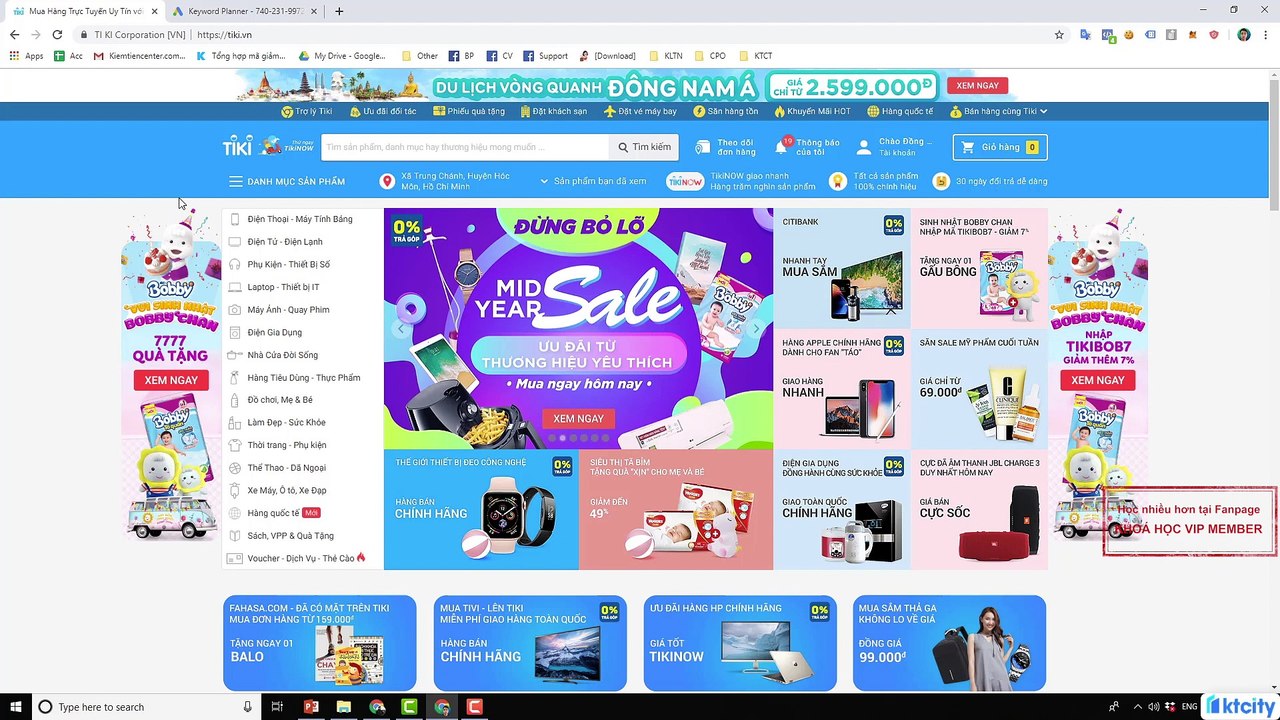1280x720 pixels.
Task: Open the Chrome three-dot menu
Action: (x=1266, y=34)
